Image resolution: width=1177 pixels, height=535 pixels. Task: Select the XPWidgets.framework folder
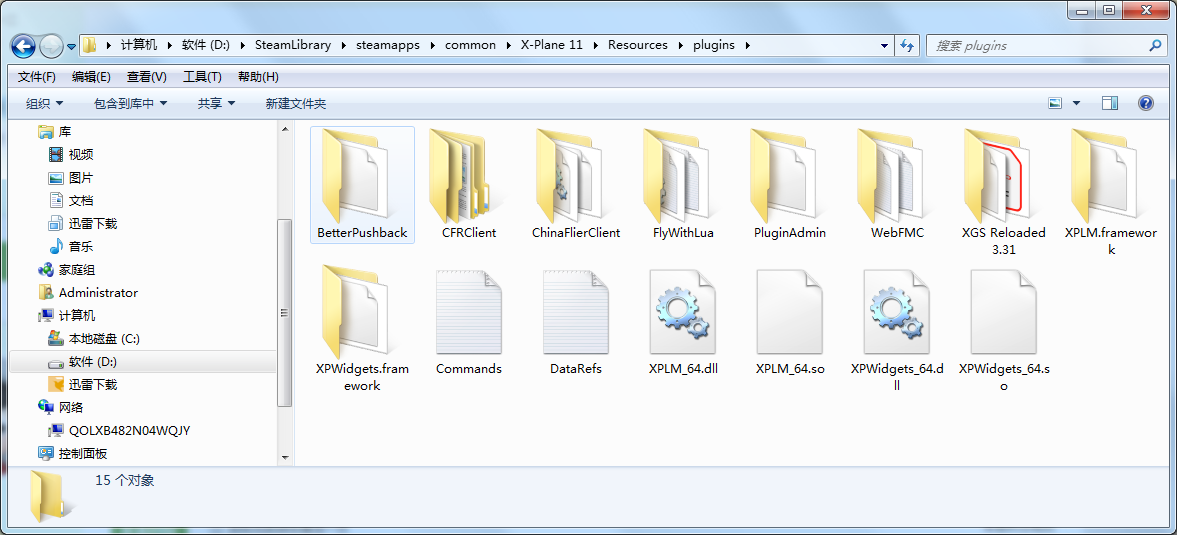(362, 329)
